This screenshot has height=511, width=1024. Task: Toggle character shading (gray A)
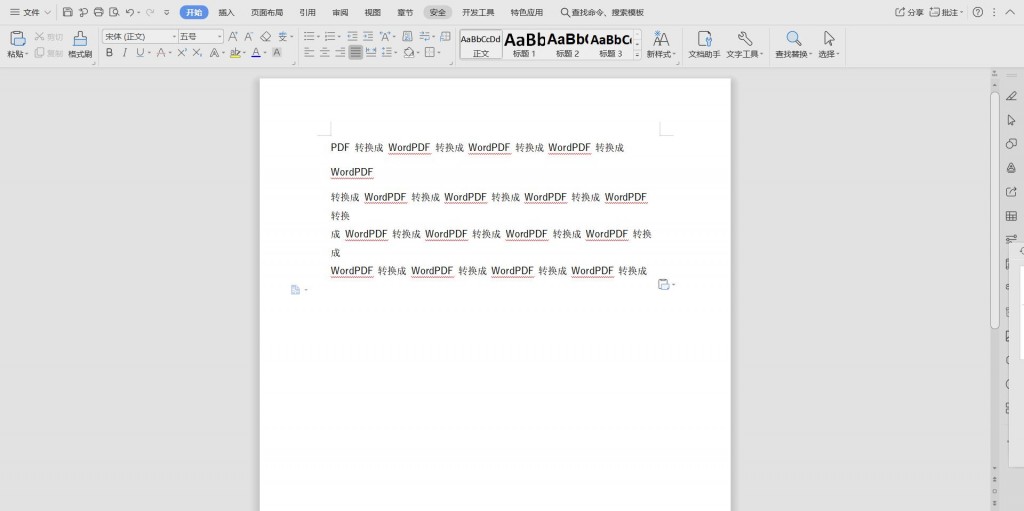tap(277, 52)
